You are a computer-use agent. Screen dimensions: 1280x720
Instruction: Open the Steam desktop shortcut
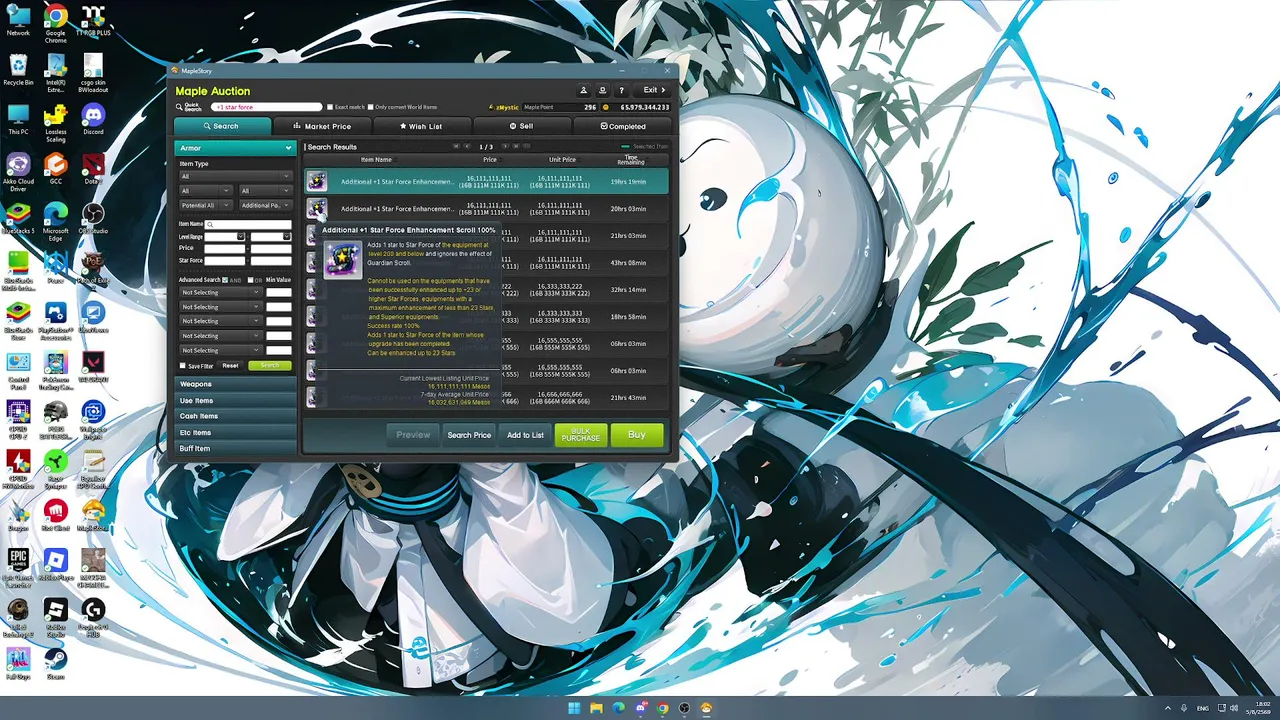click(x=56, y=664)
